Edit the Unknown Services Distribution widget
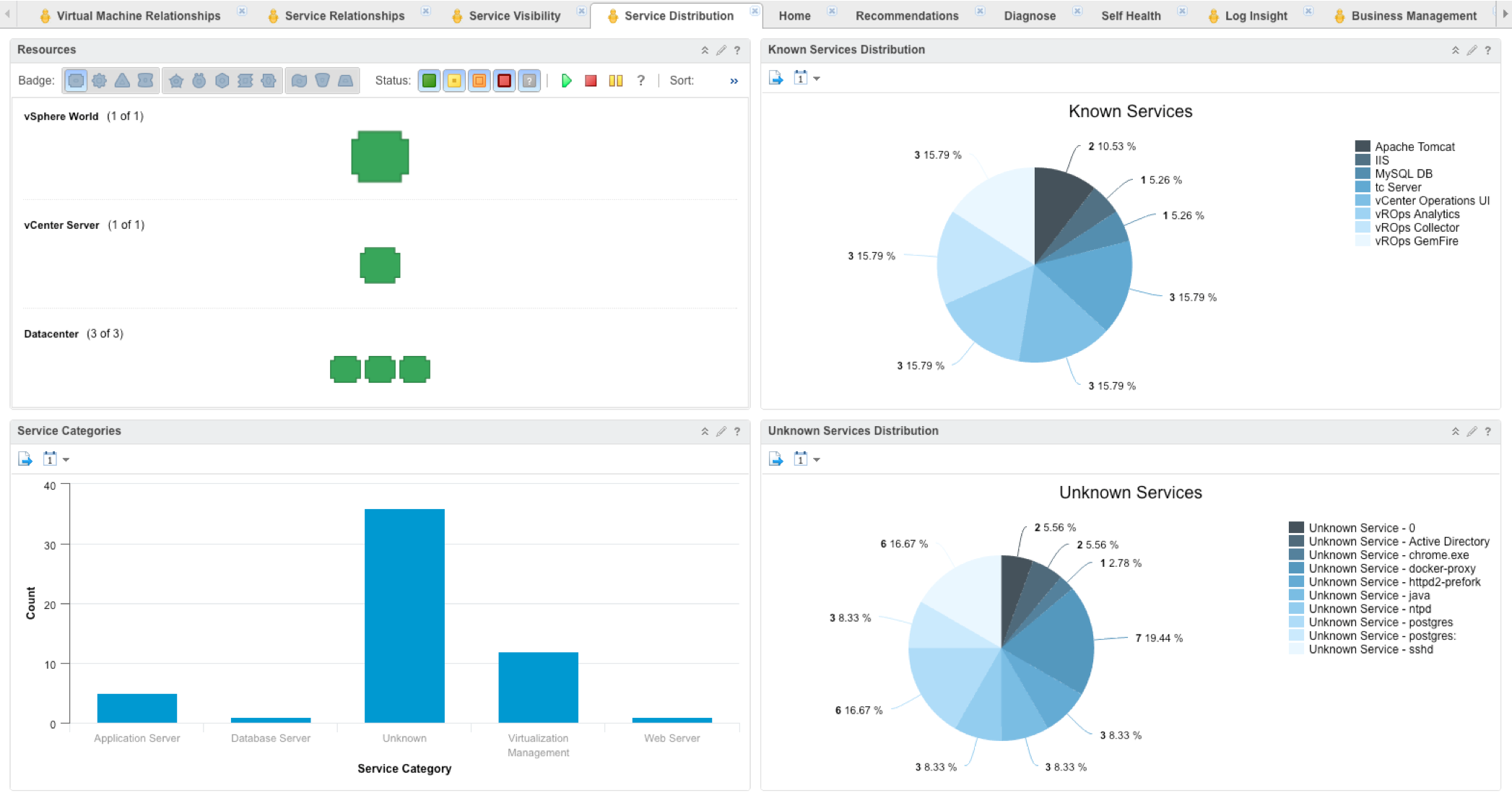1512x798 pixels. click(1472, 431)
